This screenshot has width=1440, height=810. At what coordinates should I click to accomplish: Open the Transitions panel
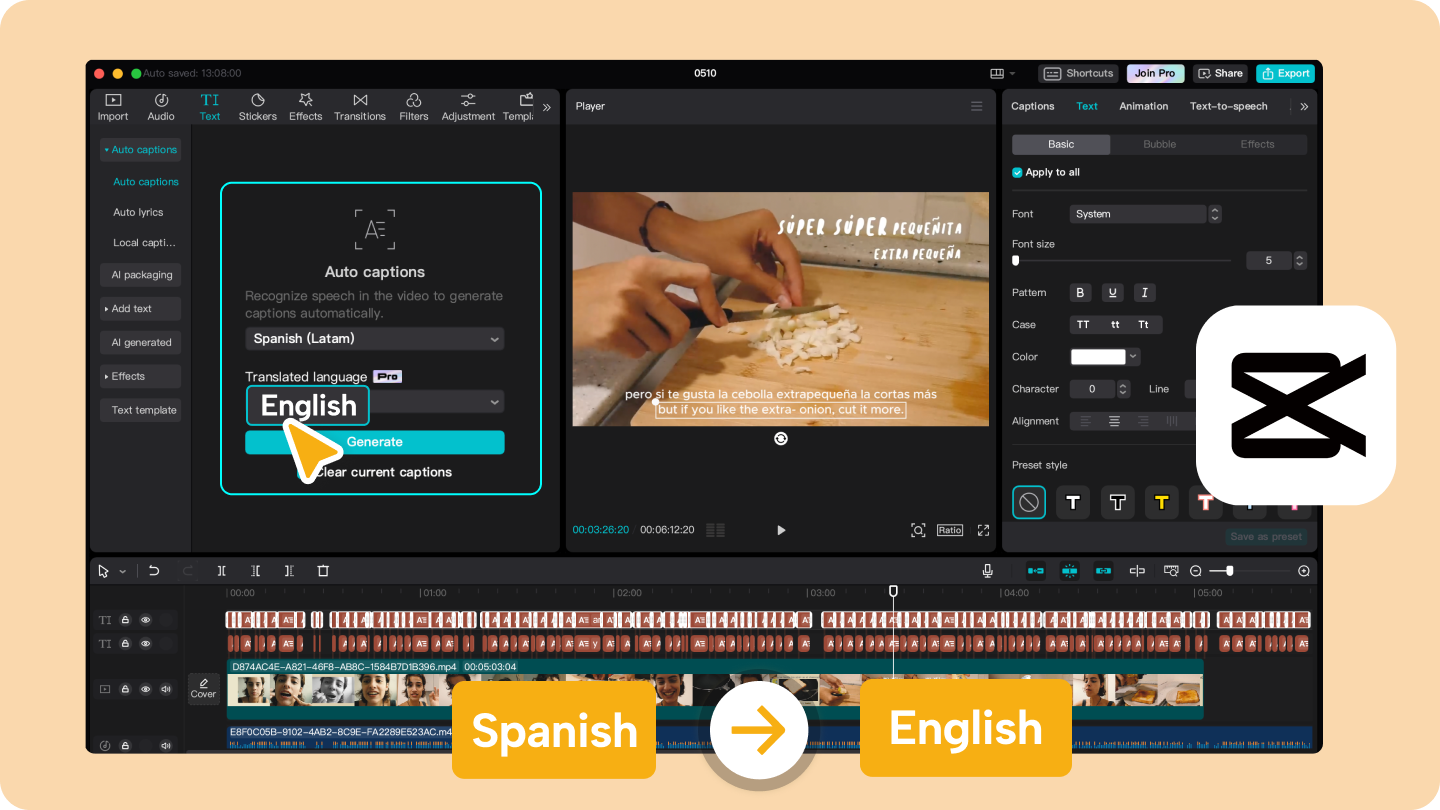point(360,105)
